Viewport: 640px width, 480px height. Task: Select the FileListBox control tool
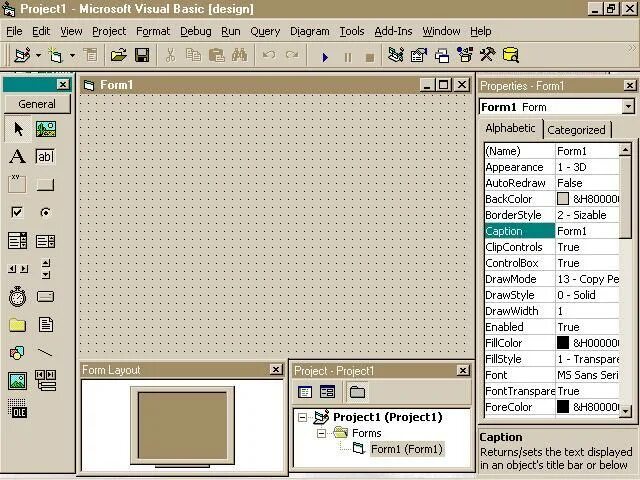tap(45, 325)
